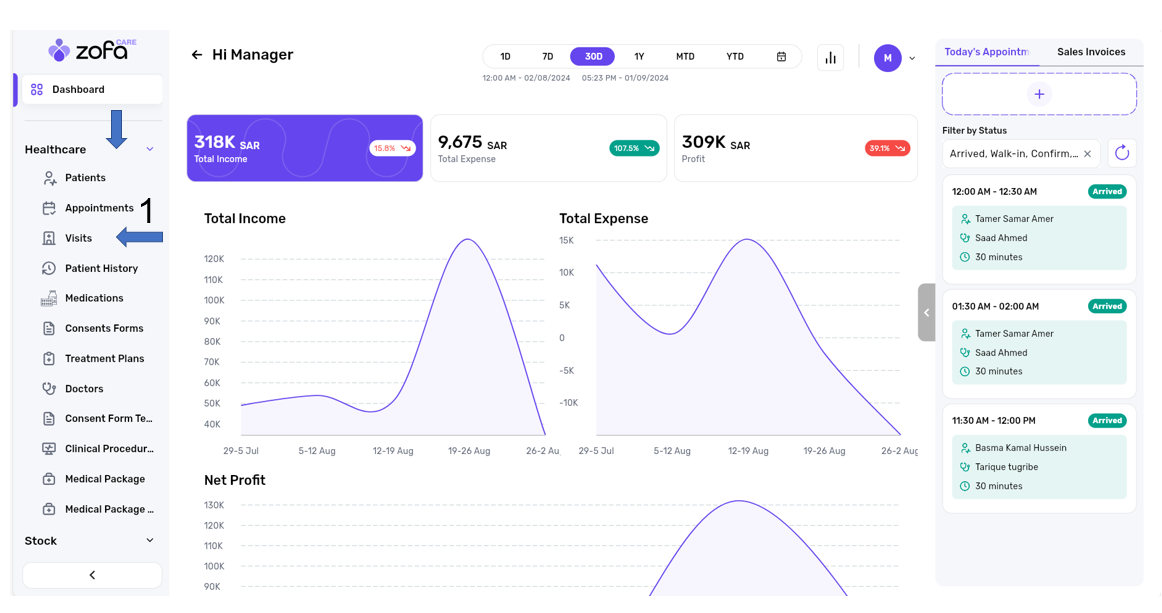Click the bar chart view icon

tap(830, 58)
